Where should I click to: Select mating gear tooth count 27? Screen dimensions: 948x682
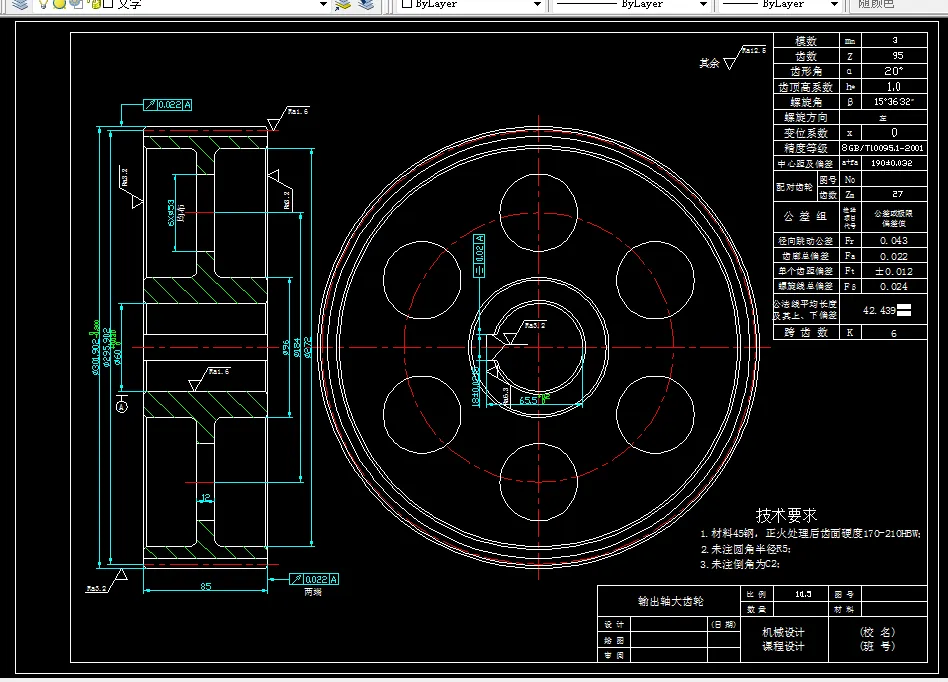pyautogui.click(x=898, y=194)
